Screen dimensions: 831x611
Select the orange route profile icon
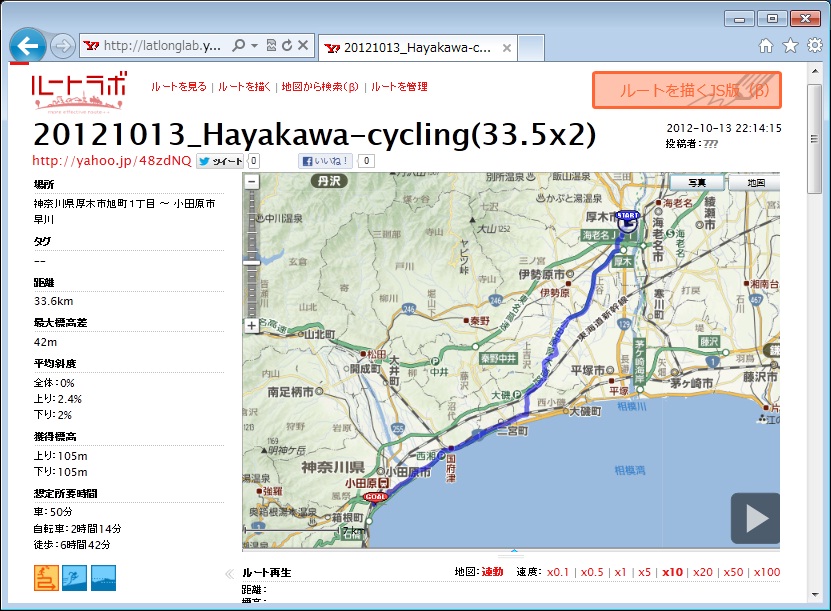[x=47, y=578]
